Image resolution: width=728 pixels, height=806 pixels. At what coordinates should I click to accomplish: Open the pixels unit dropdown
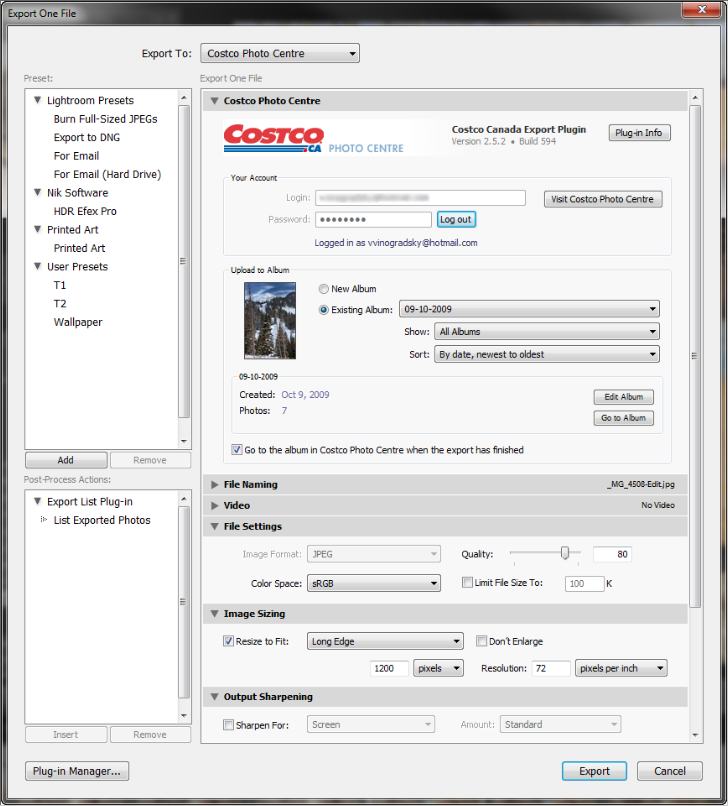[x=438, y=668]
